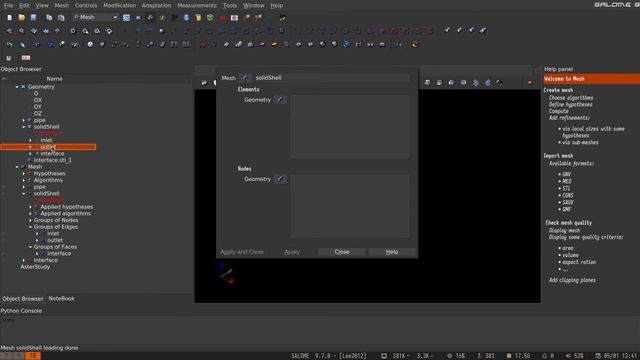Click the yellow notepad module icon
The height and width of the screenshot is (360, 640).
pyautogui.click(x=198, y=18)
